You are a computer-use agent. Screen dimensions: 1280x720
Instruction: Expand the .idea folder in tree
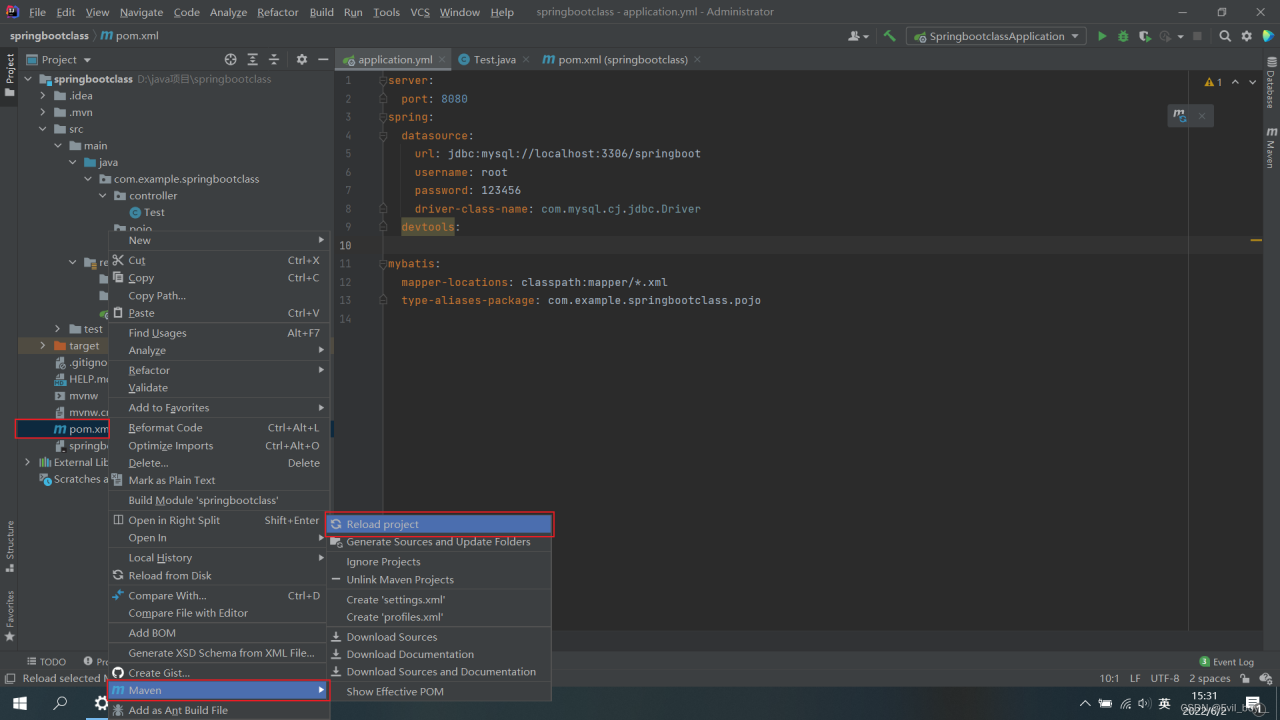click(43, 96)
